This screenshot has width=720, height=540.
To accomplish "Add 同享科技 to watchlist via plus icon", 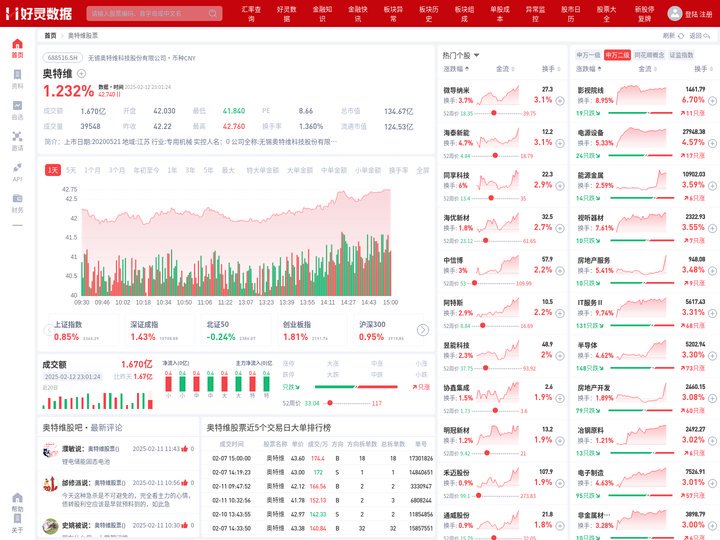I will point(560,186).
